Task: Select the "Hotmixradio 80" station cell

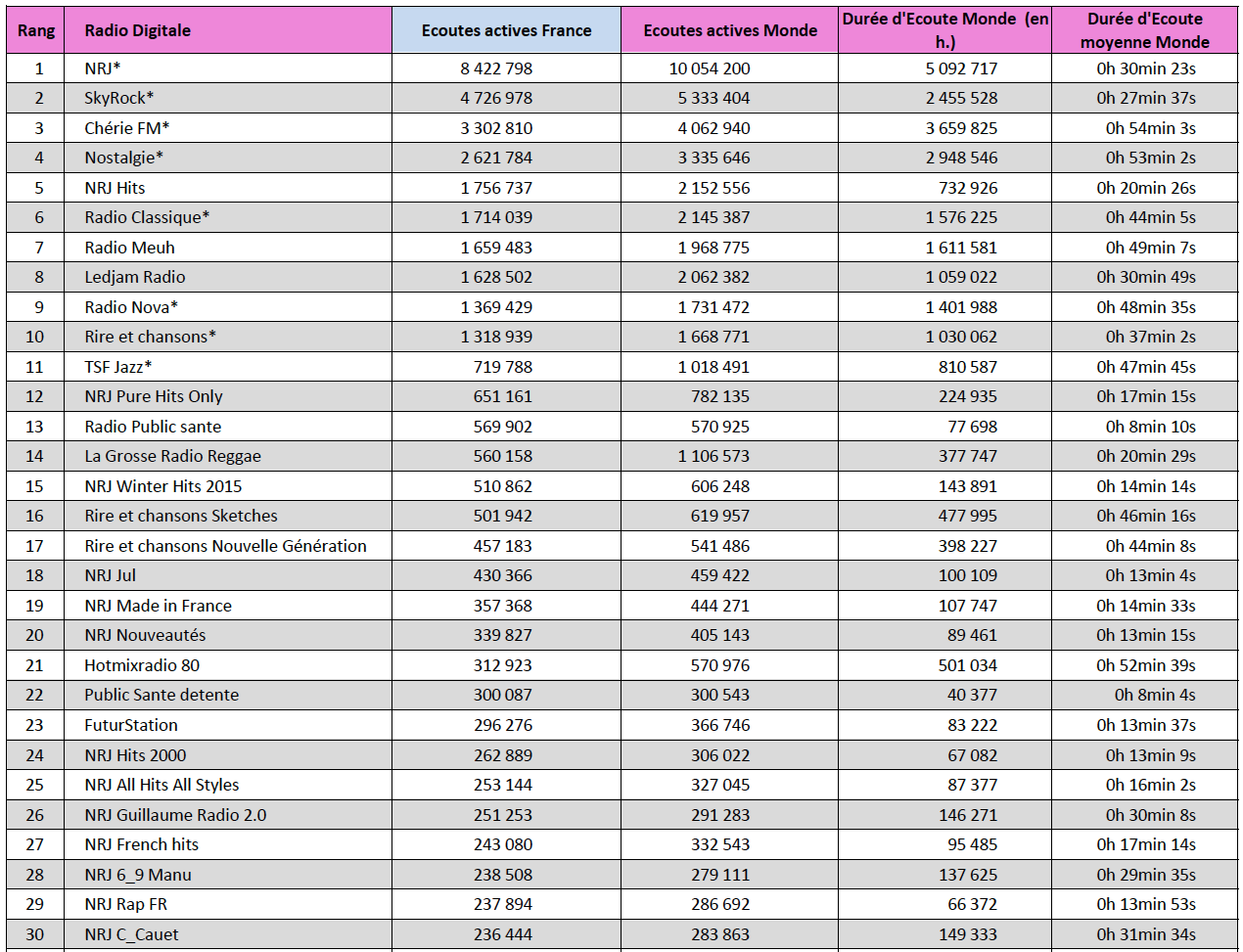Action: coord(142,665)
